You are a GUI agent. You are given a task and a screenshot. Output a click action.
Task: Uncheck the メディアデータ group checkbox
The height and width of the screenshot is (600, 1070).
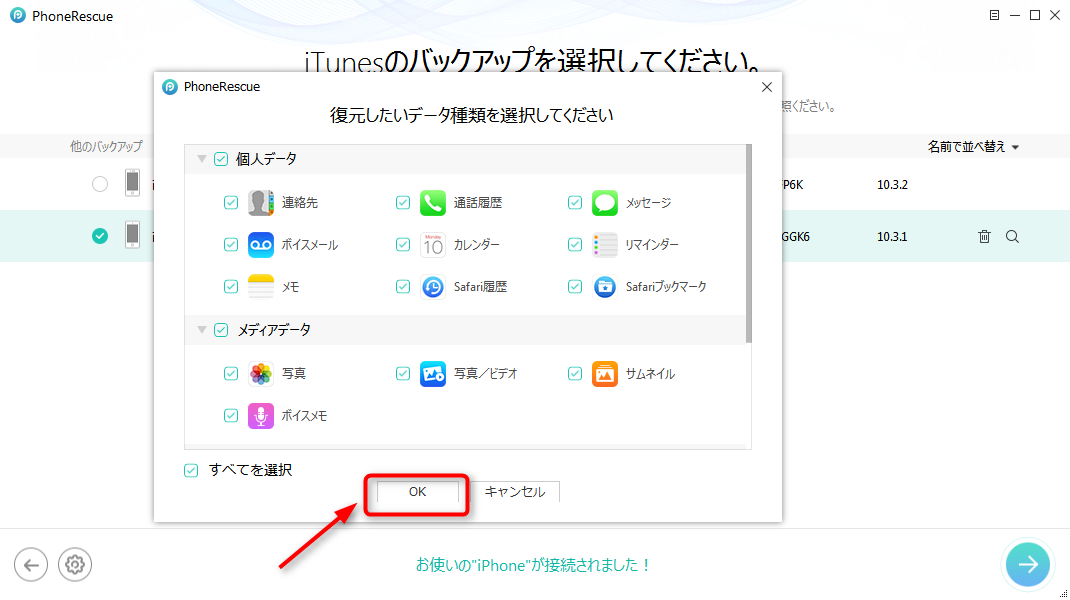tap(221, 330)
